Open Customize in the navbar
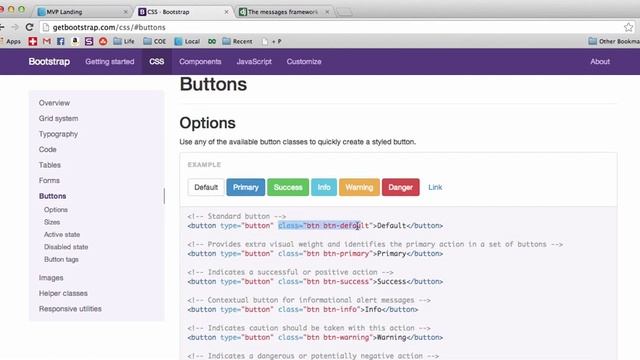Screen dimensions: 640x360 click(x=304, y=62)
